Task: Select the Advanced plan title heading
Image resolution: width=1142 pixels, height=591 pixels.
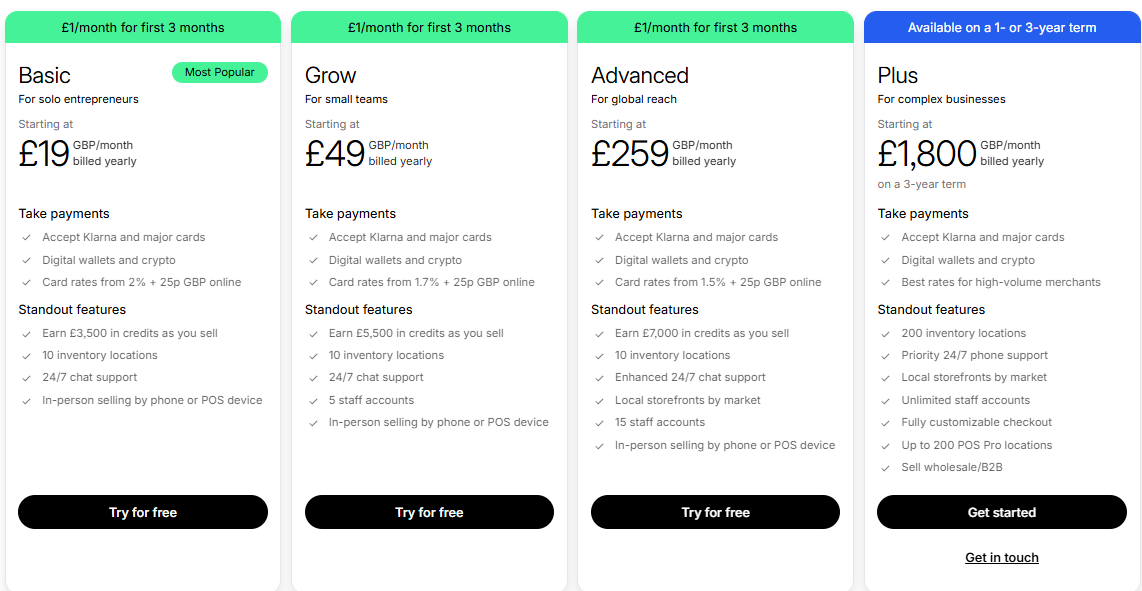Action: click(x=640, y=76)
